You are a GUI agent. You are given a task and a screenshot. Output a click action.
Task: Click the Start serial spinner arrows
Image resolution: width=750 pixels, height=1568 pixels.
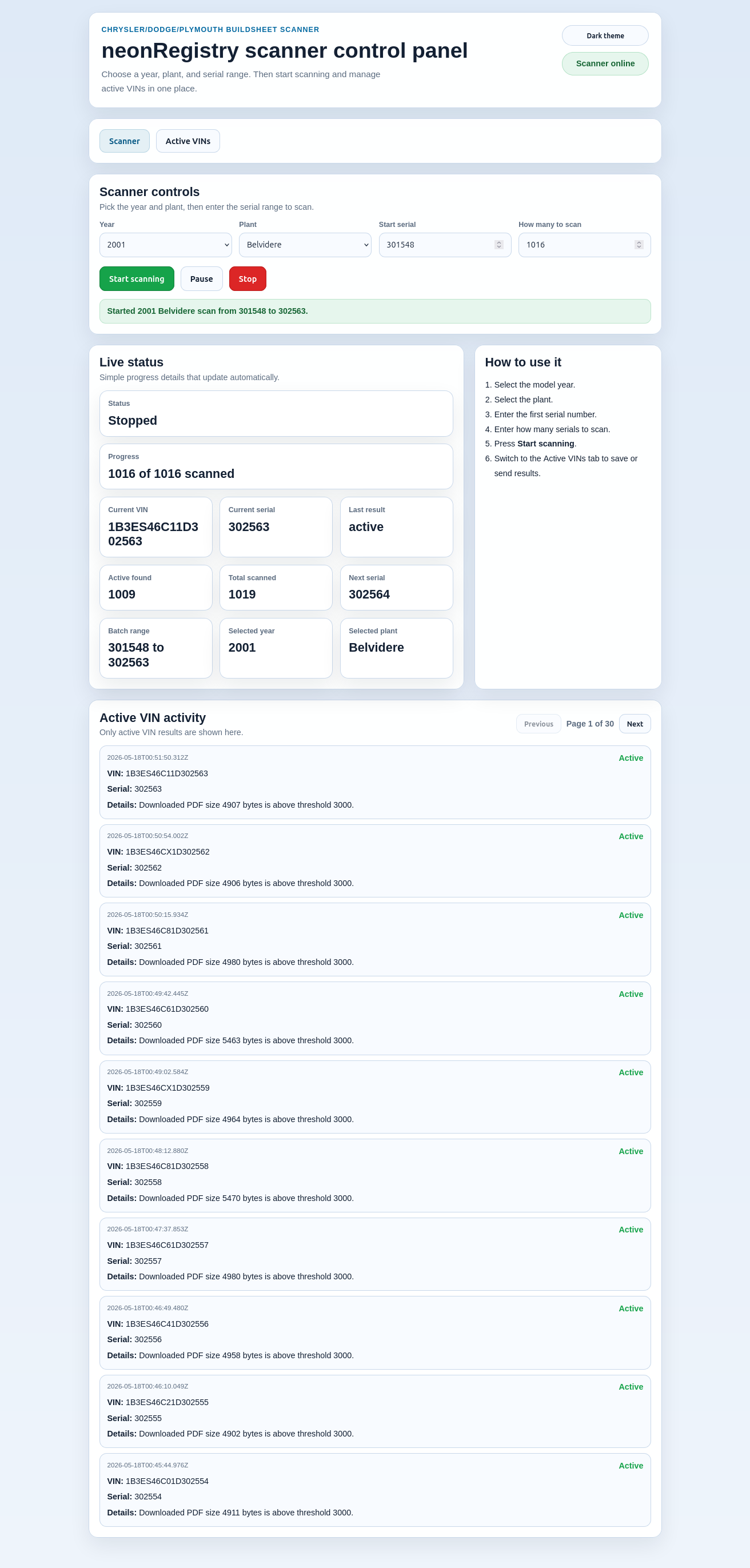[x=498, y=245]
